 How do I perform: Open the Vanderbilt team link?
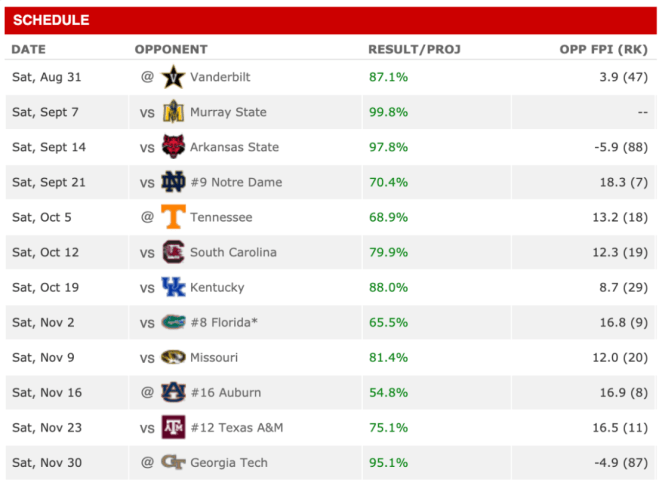(x=220, y=77)
